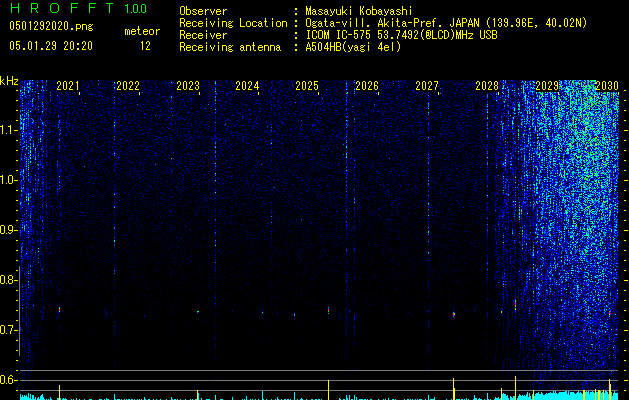629x400 pixels.
Task: Click the meteor count 12
Action: [x=145, y=46]
